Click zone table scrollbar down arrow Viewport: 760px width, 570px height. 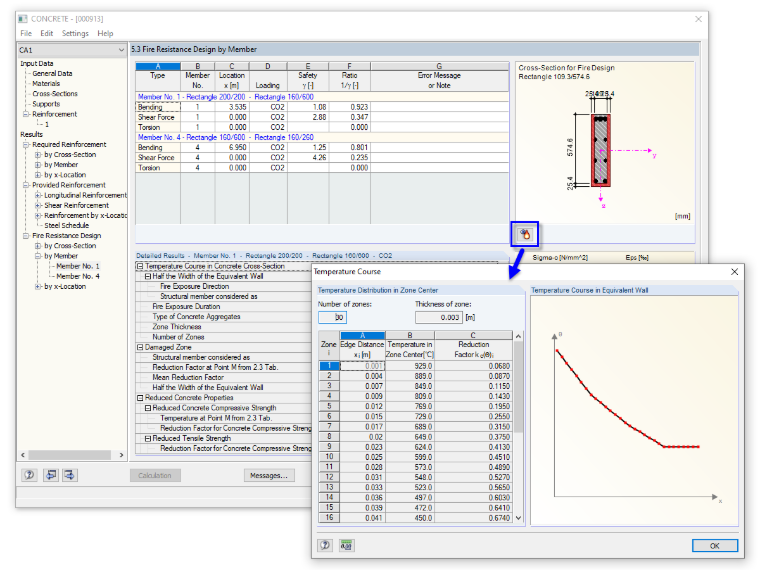point(518,518)
